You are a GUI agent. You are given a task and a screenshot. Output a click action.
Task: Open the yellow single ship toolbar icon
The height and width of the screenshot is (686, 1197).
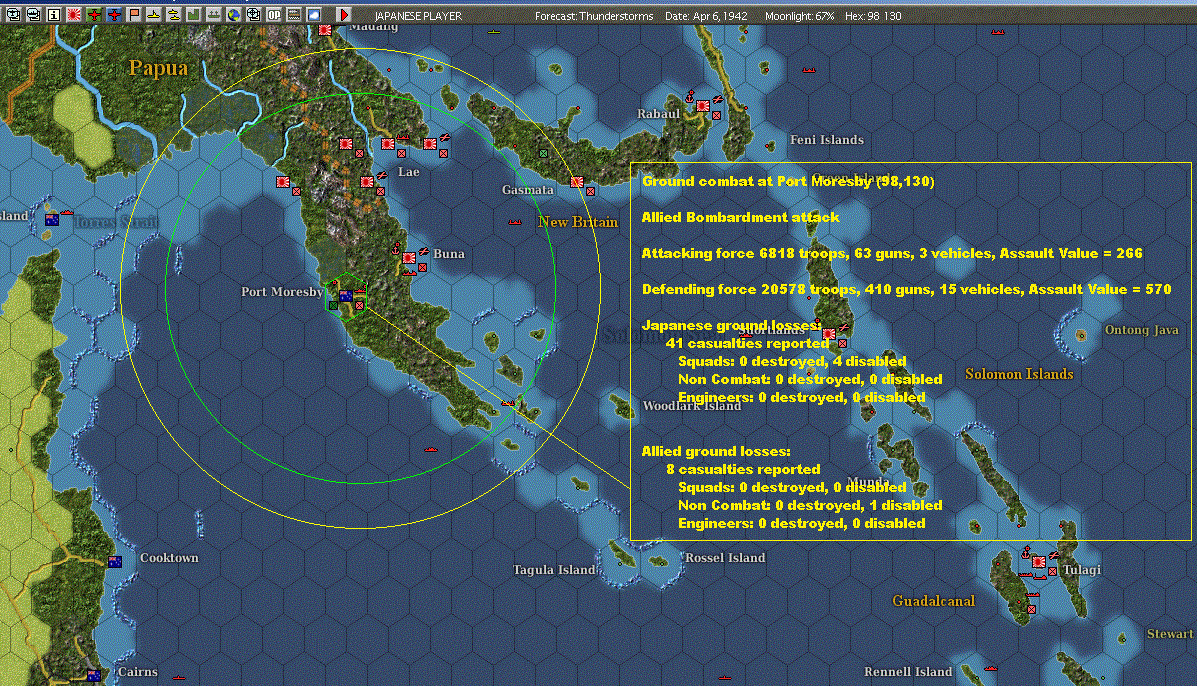(153, 14)
